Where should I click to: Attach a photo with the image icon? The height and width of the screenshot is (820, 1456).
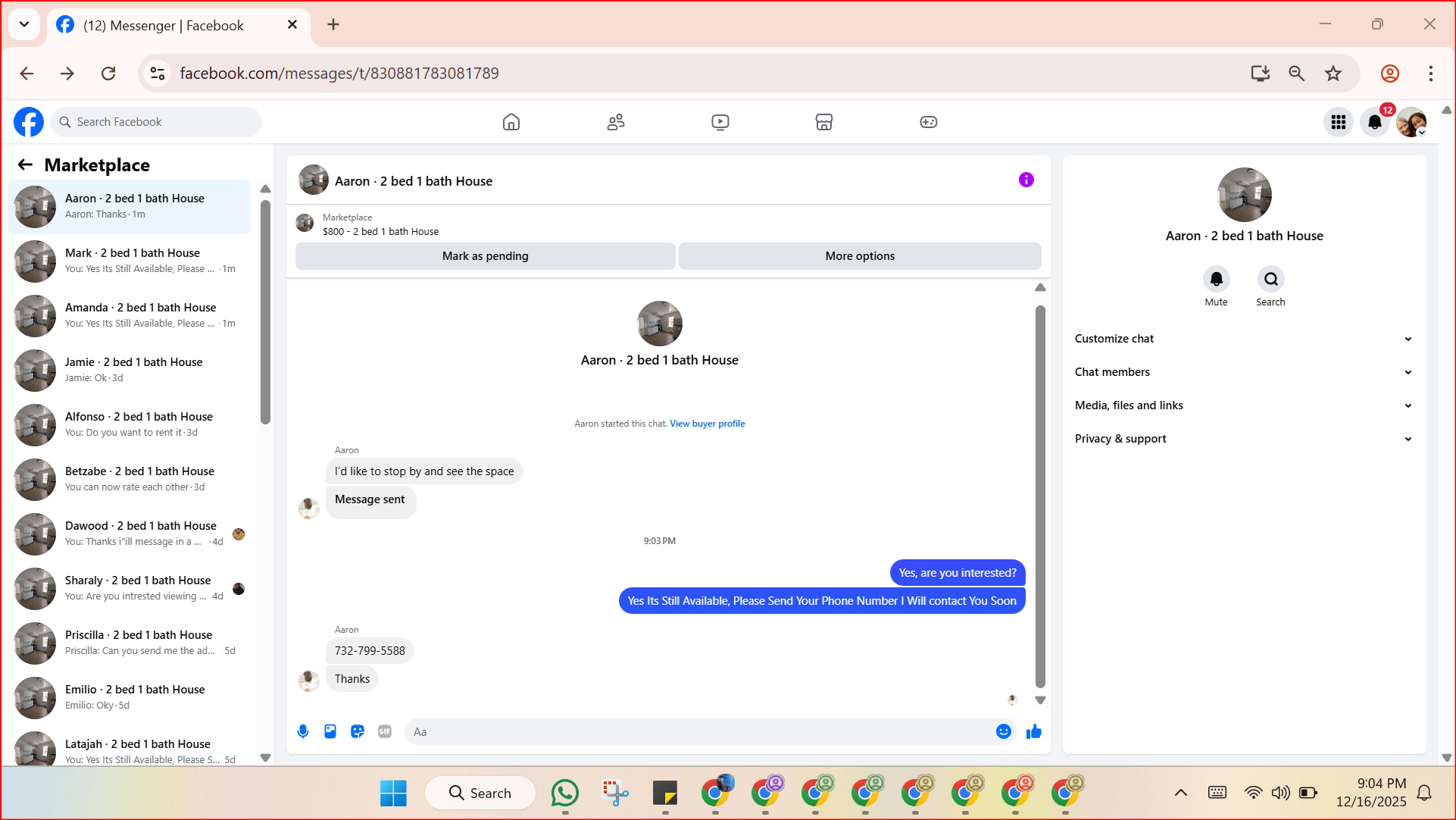coord(330,731)
